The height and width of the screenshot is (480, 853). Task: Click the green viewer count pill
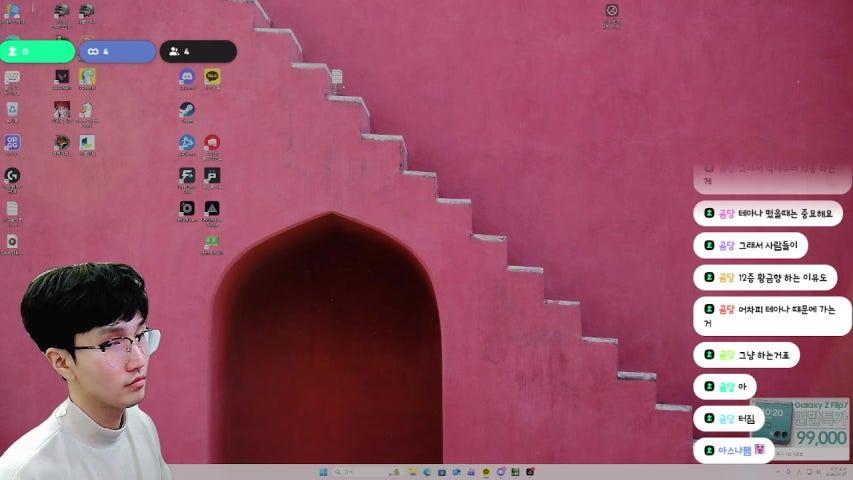point(38,51)
